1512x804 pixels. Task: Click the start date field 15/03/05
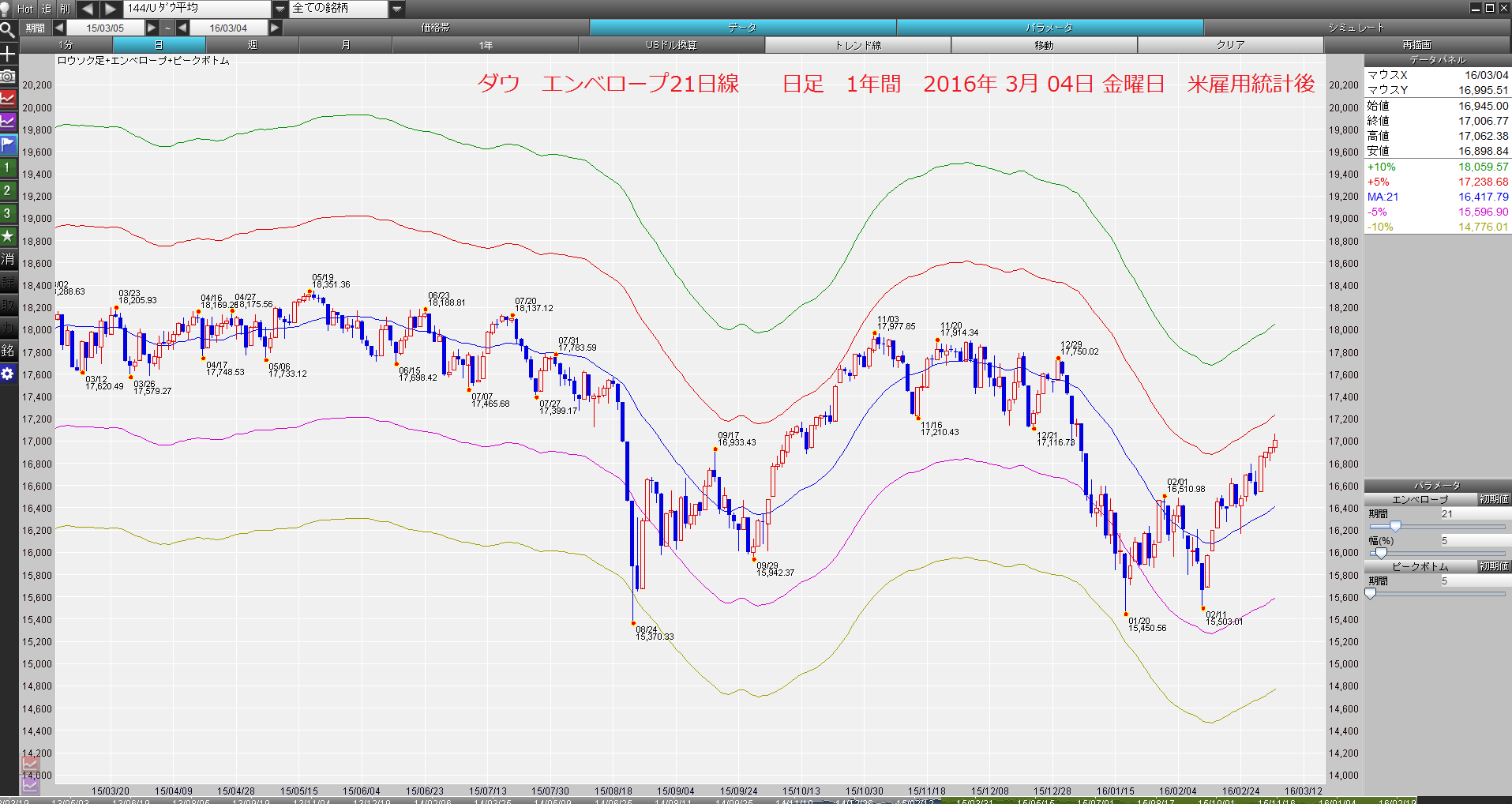(106, 28)
